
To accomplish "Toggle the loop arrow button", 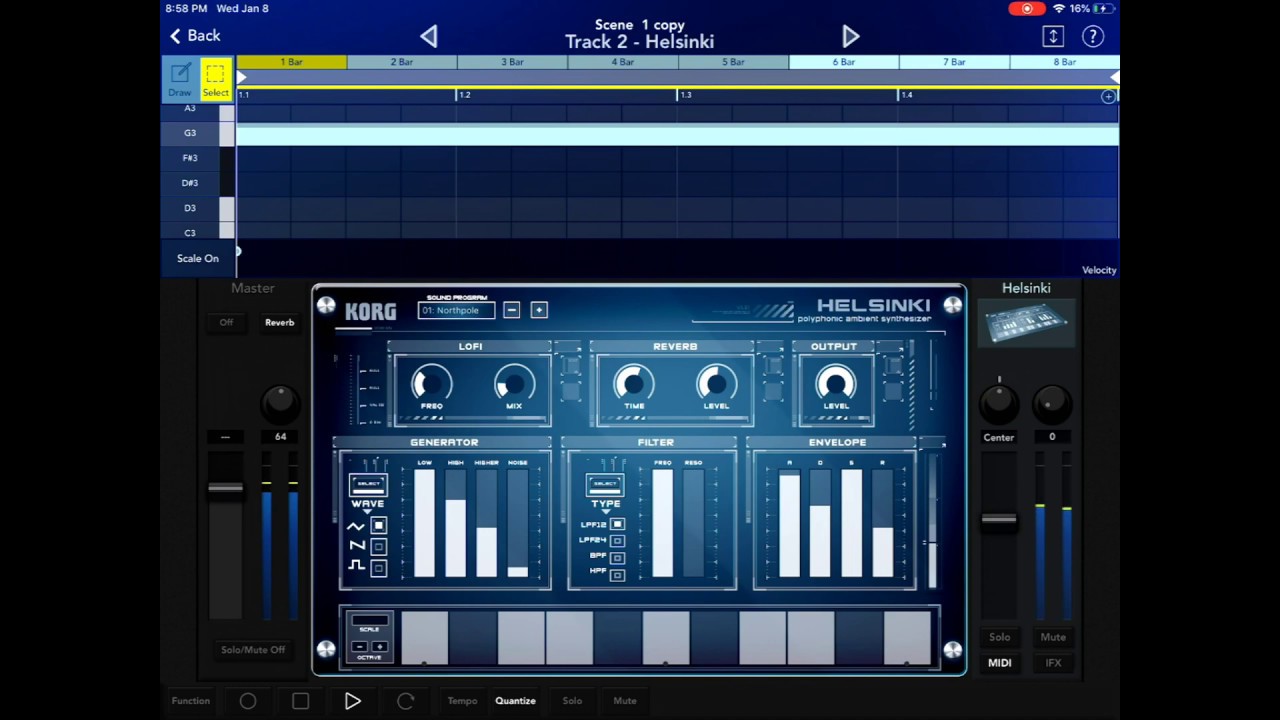I will tap(405, 701).
